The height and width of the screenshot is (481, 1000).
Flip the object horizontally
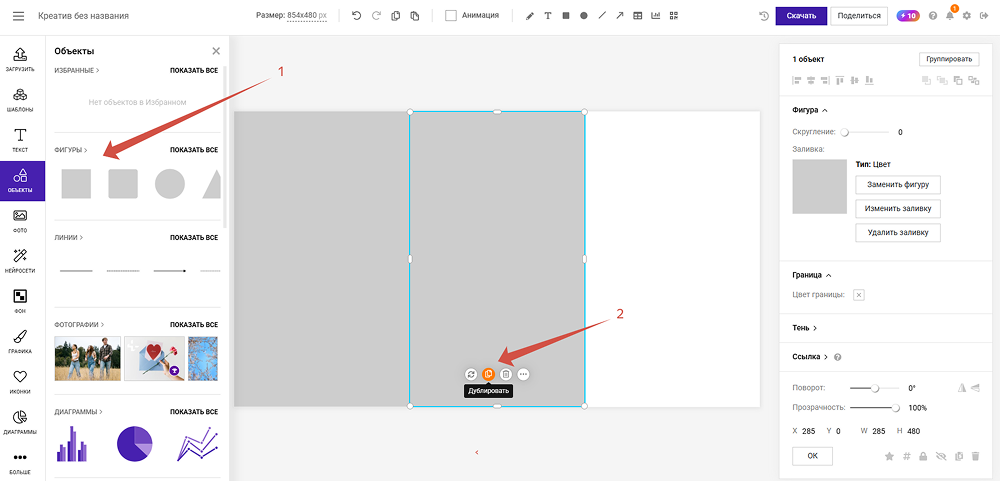coord(962,388)
